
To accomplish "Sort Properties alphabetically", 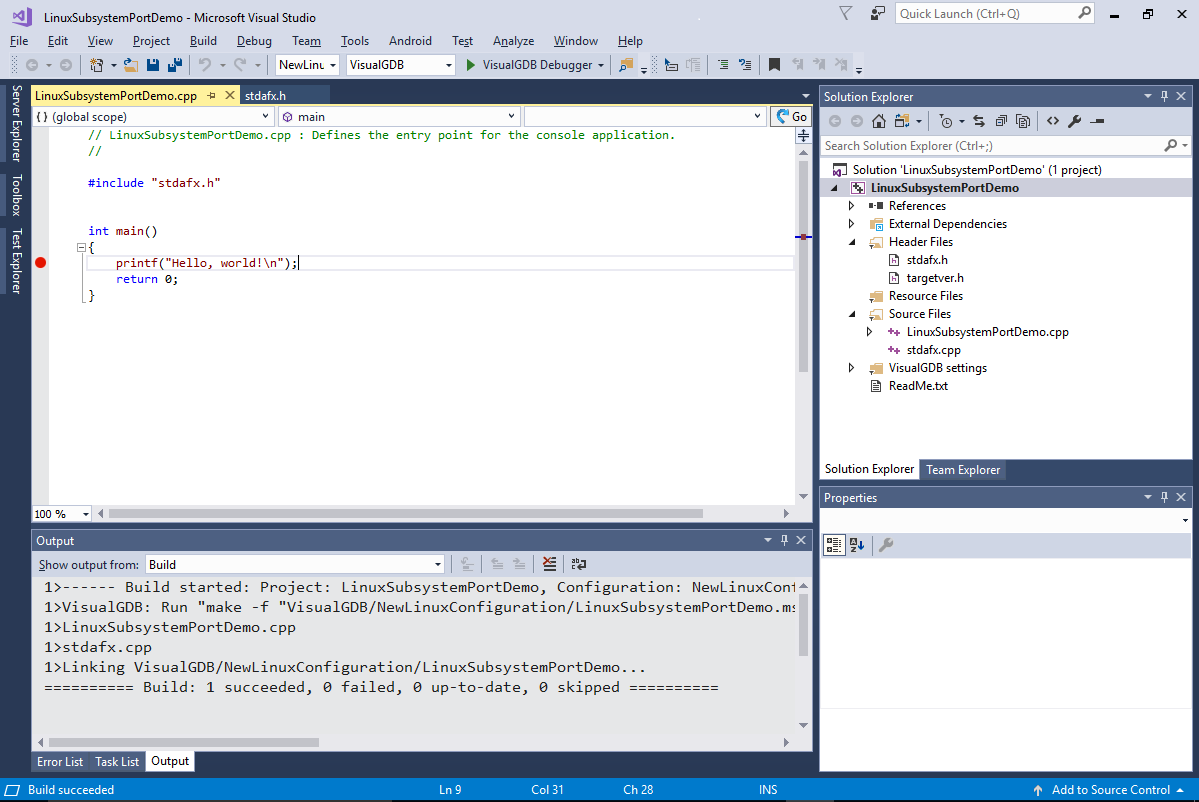I will pos(857,544).
